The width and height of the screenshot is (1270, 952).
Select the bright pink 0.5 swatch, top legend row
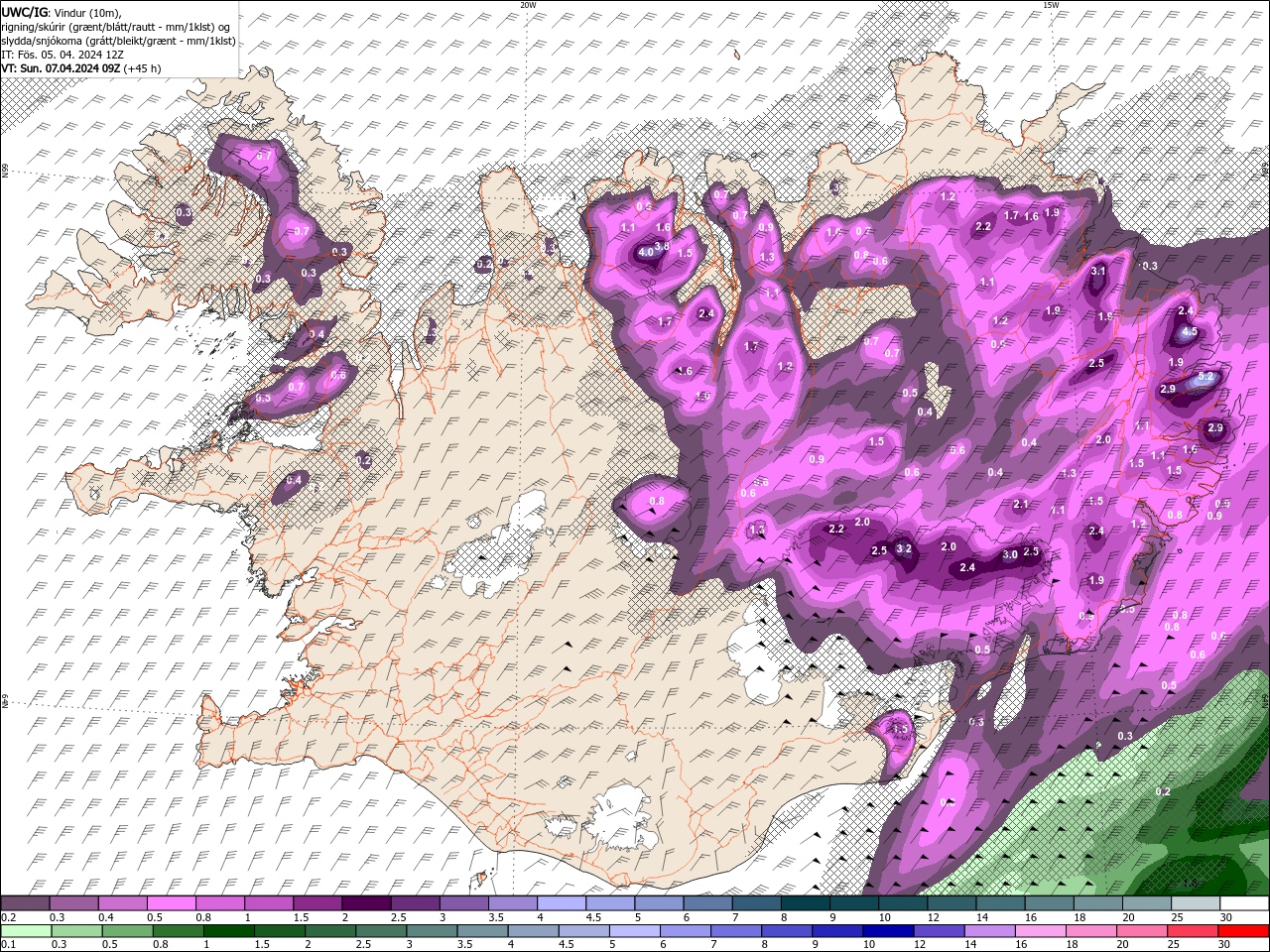pyautogui.click(x=171, y=903)
